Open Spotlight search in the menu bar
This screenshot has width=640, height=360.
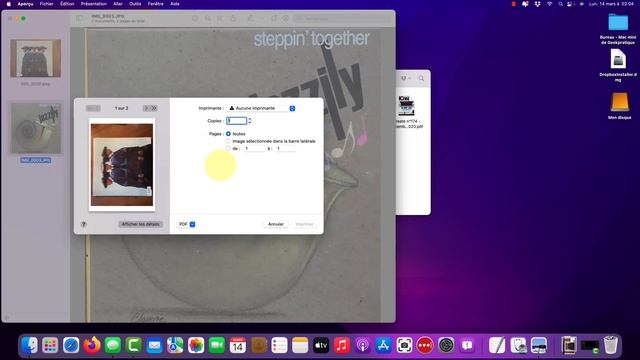[x=560, y=4]
